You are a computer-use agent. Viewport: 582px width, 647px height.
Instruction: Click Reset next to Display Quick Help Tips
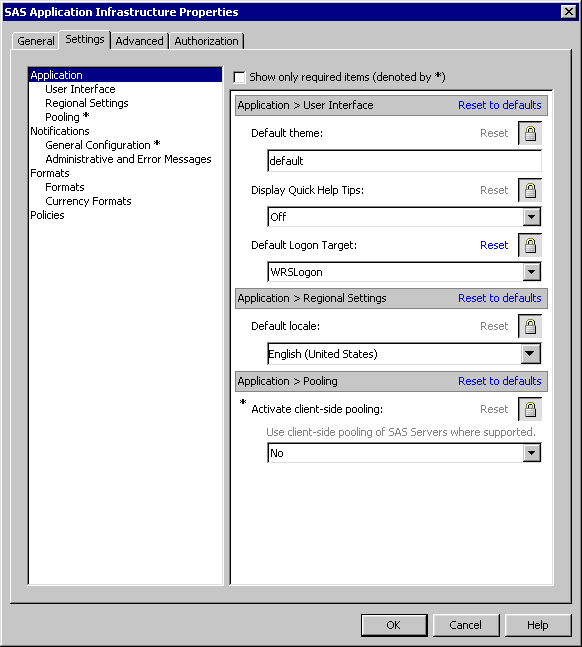494,190
